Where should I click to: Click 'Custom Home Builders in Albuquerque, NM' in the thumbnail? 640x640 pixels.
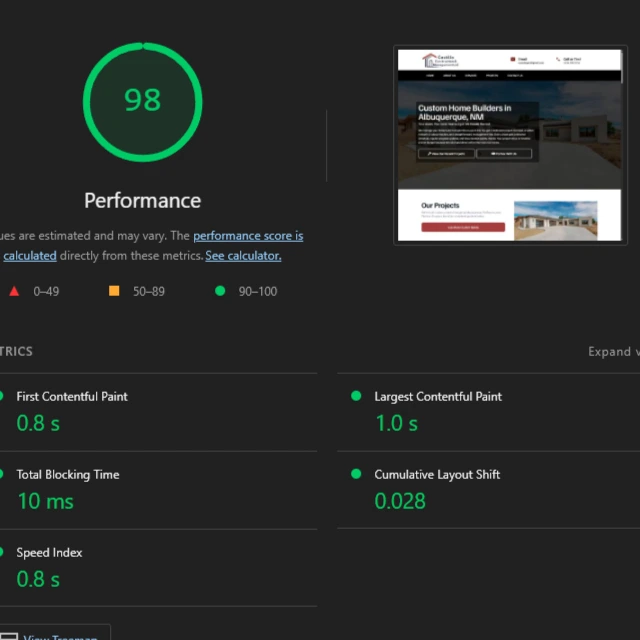tap(464, 113)
